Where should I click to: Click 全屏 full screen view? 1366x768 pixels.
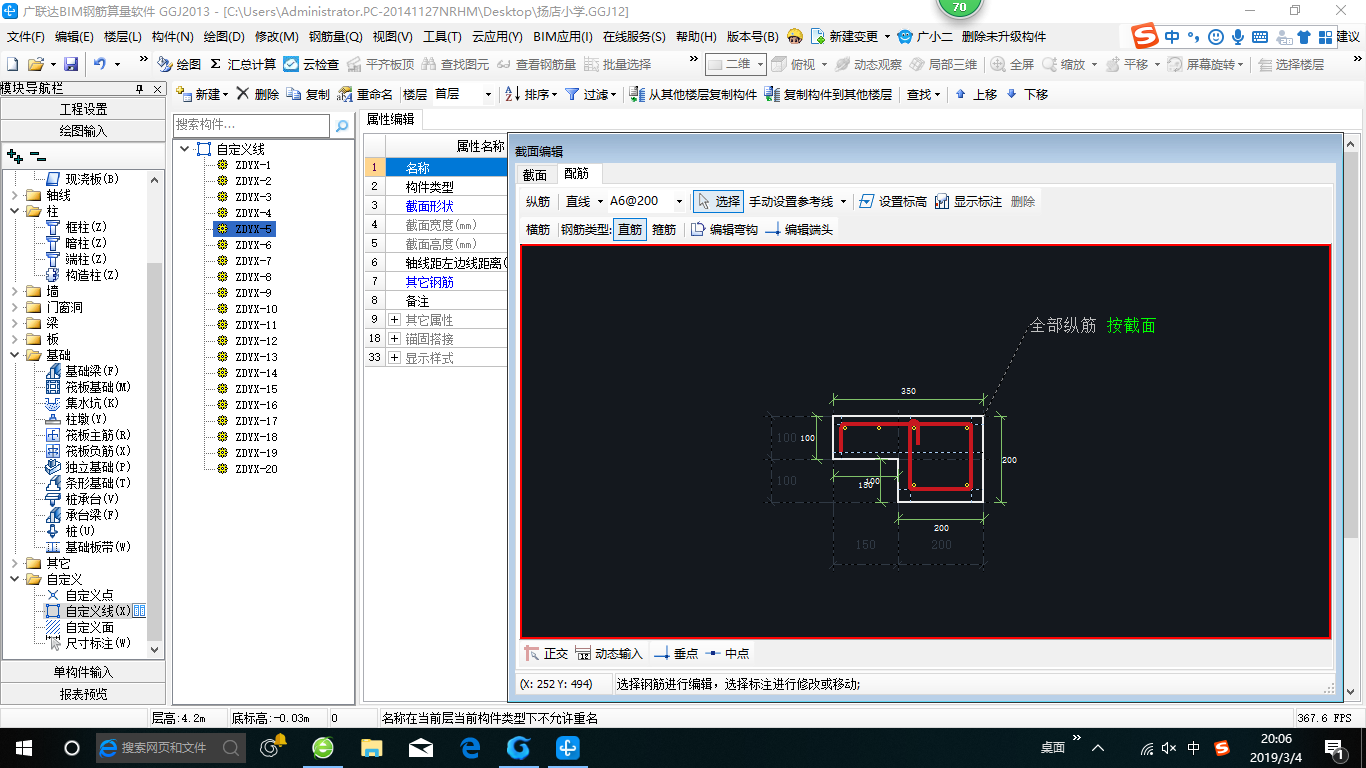(1012, 64)
